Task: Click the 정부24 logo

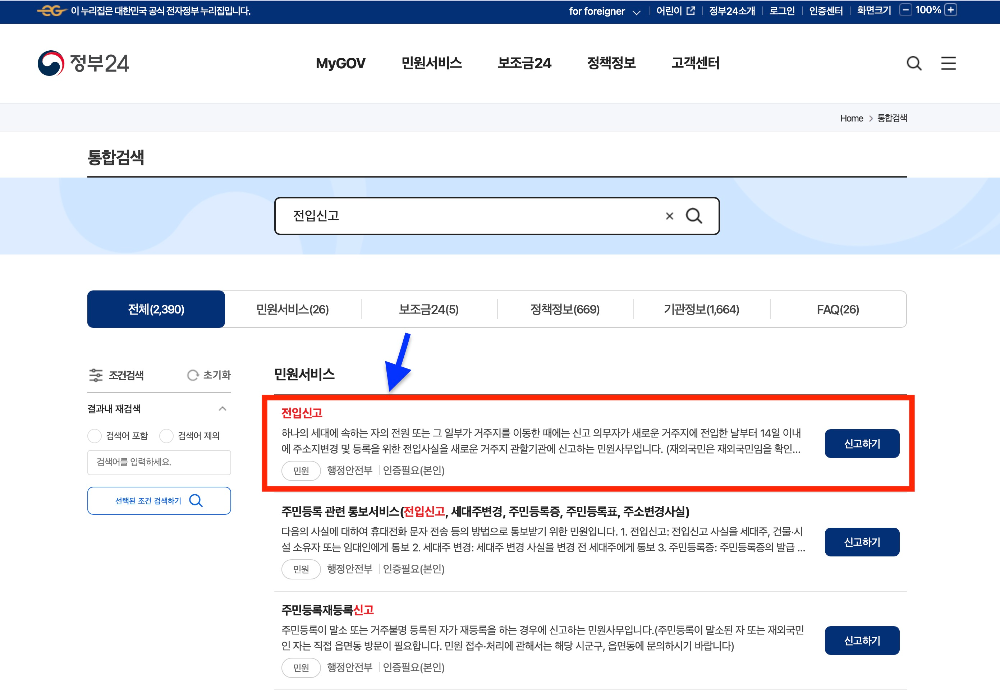Action: pyautogui.click(x=83, y=62)
